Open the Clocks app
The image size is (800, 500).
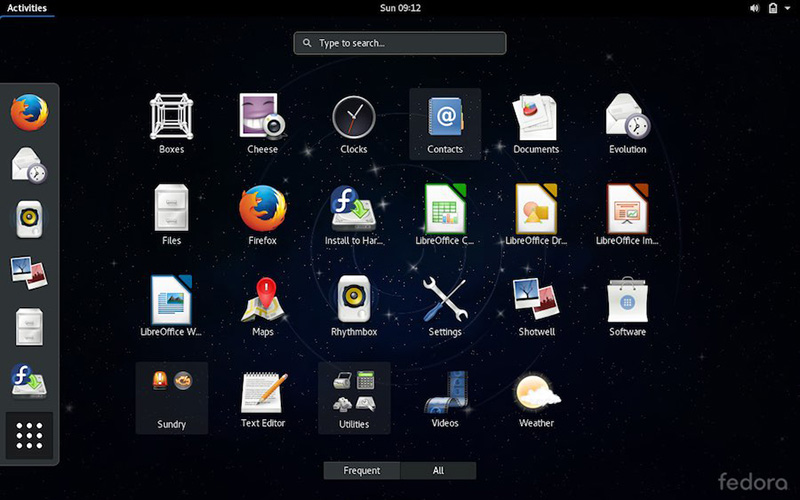coord(354,124)
